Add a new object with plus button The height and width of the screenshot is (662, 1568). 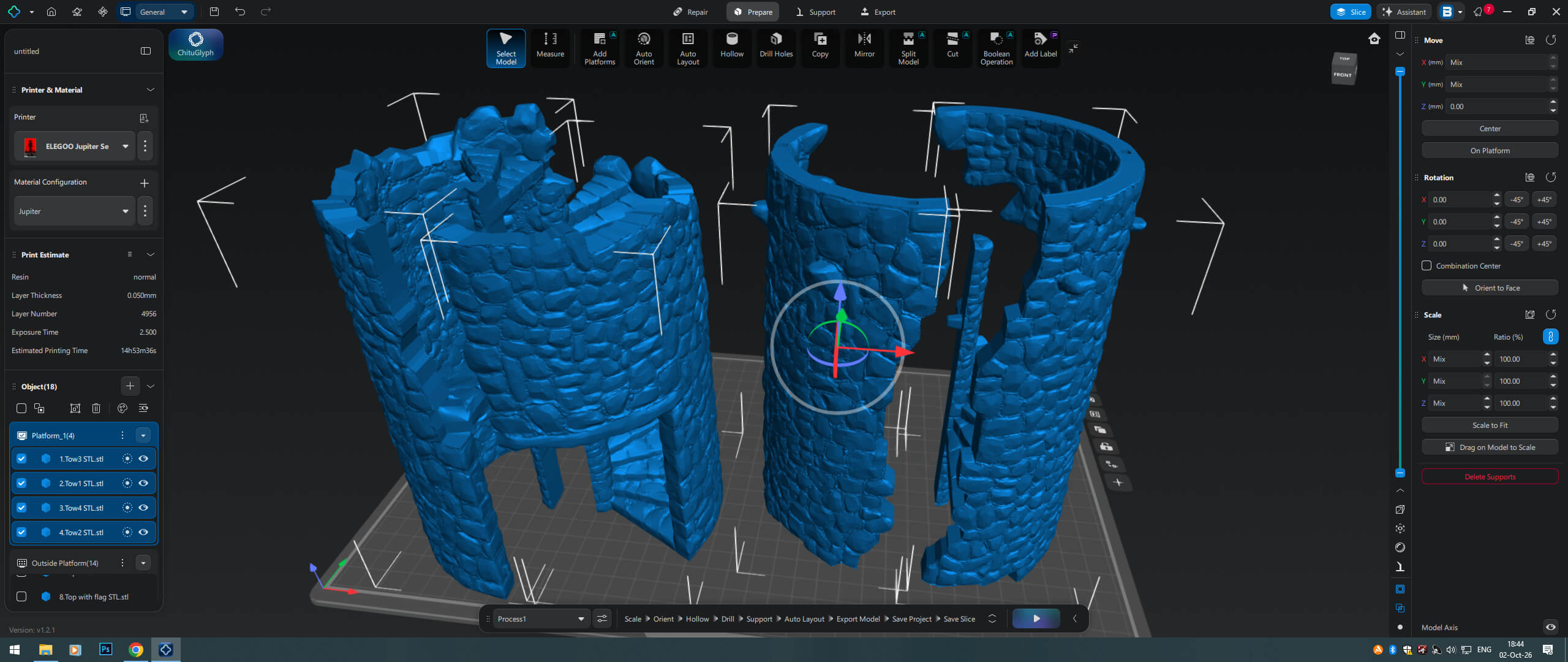pyautogui.click(x=130, y=386)
